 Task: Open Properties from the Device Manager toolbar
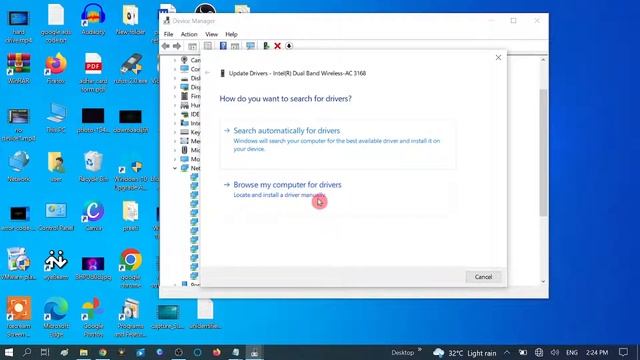(208, 46)
